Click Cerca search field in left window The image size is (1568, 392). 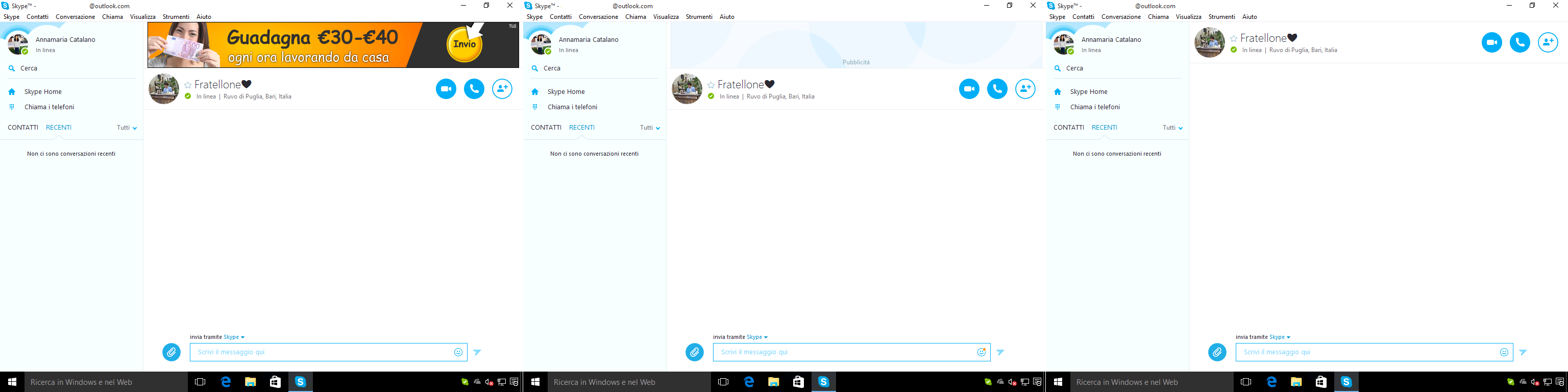[71, 68]
